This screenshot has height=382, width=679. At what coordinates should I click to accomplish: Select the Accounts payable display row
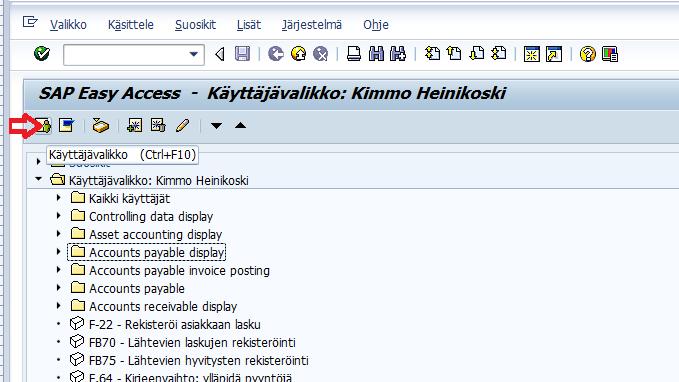156,253
